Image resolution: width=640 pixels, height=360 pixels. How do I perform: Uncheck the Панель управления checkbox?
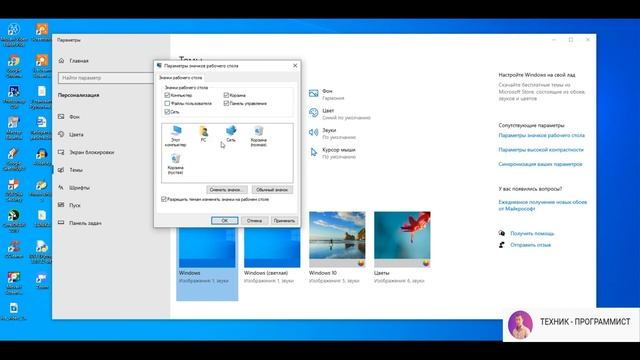[x=226, y=103]
